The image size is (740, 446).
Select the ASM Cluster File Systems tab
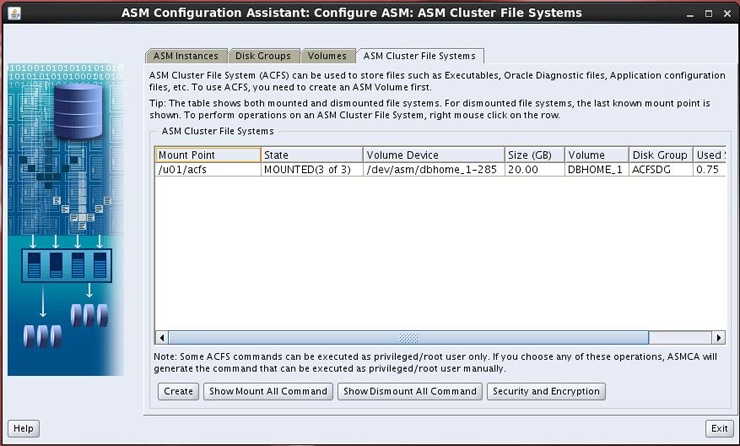[420, 56]
